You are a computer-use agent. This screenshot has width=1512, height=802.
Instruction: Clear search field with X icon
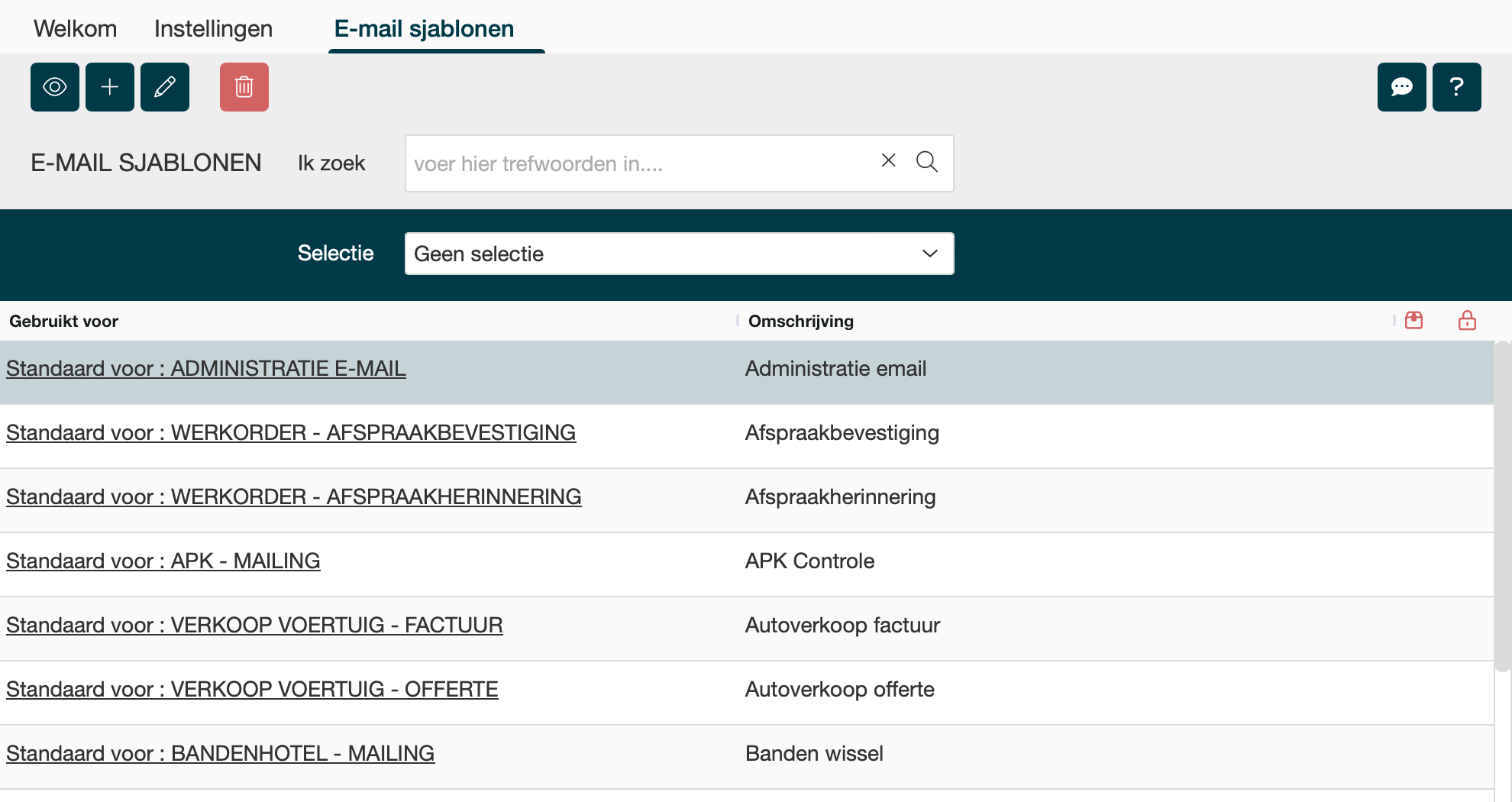pos(888,160)
